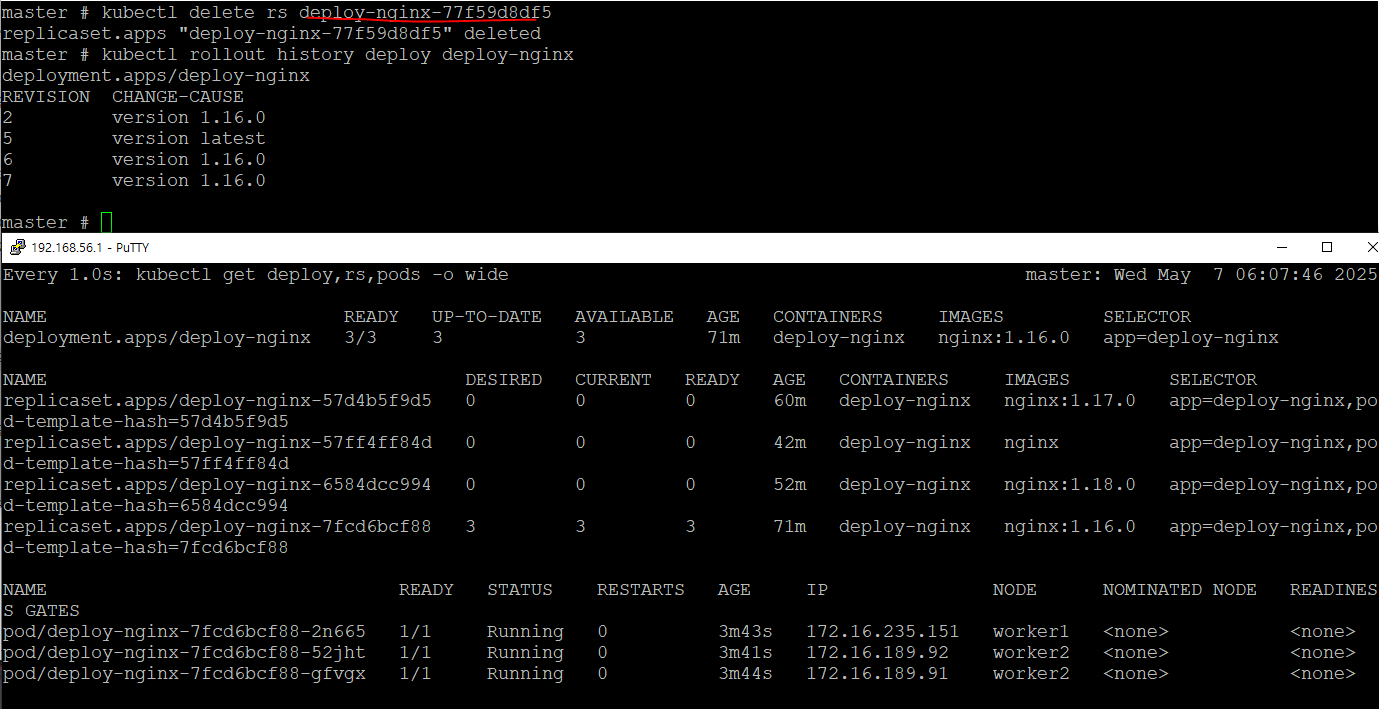Click the deployment's app=deploy-nginx selector
The image size is (1379, 709).
[1191, 337]
